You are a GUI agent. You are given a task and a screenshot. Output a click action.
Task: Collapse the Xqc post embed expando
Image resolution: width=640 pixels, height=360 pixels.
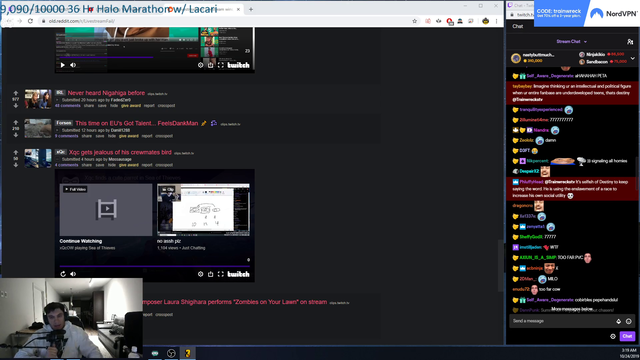(57, 159)
